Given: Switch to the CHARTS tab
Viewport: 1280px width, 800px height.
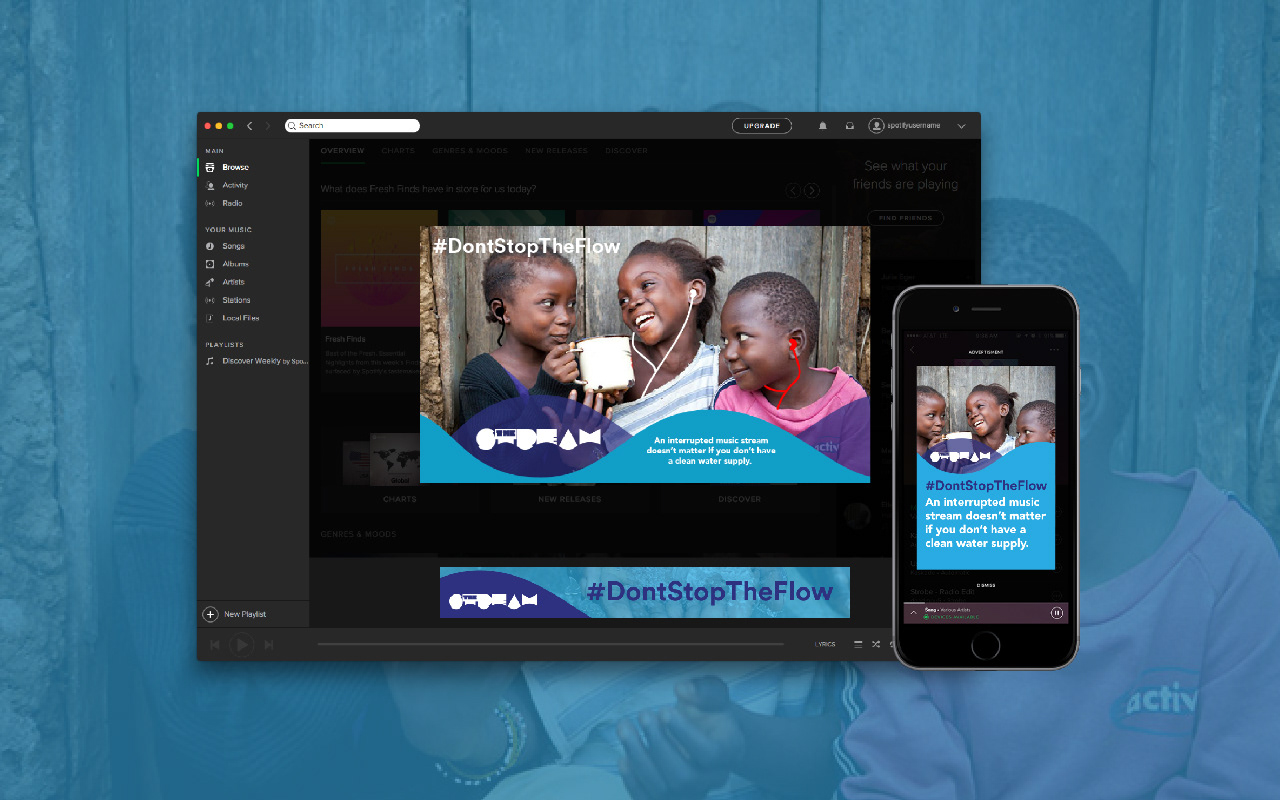Looking at the screenshot, I should [x=398, y=151].
